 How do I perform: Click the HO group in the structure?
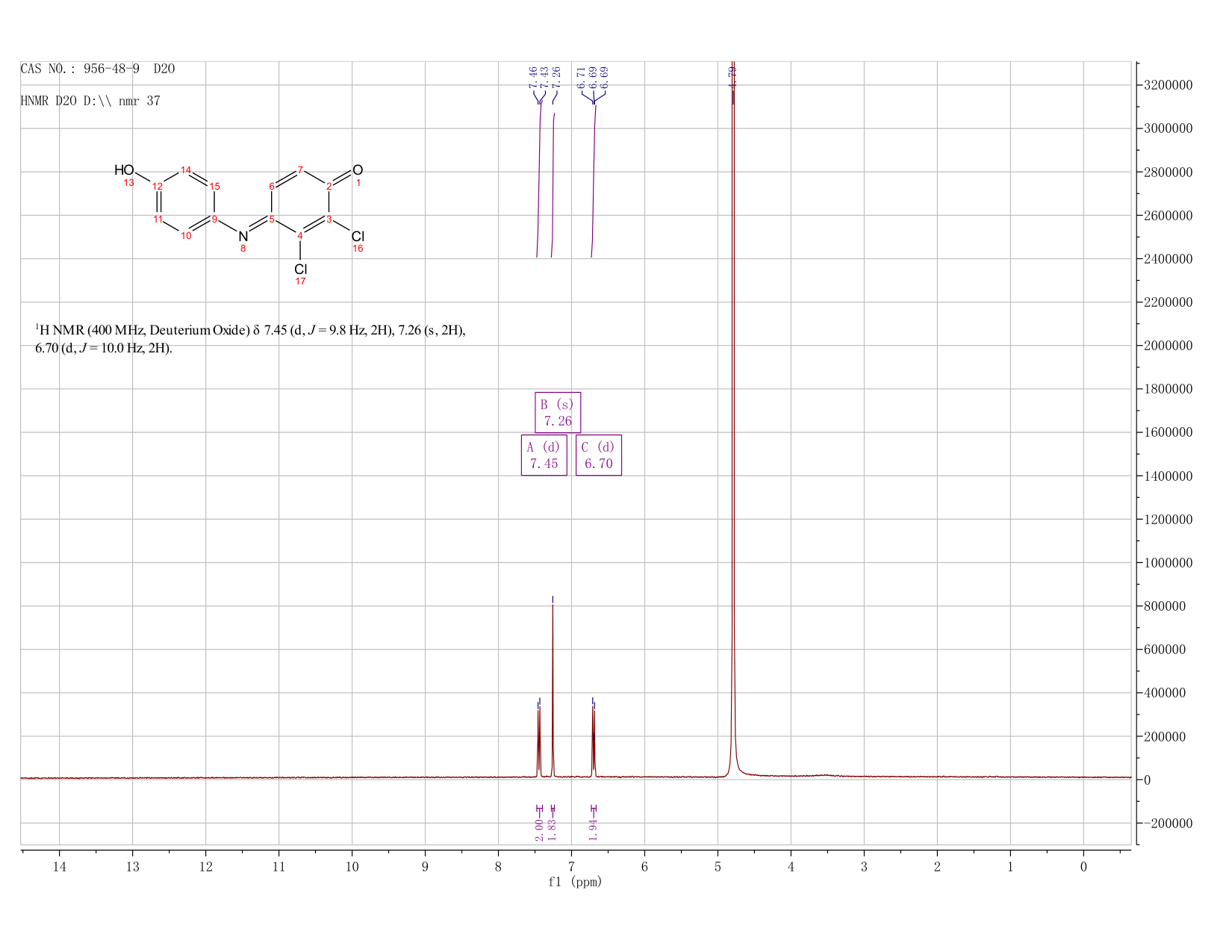(x=124, y=170)
